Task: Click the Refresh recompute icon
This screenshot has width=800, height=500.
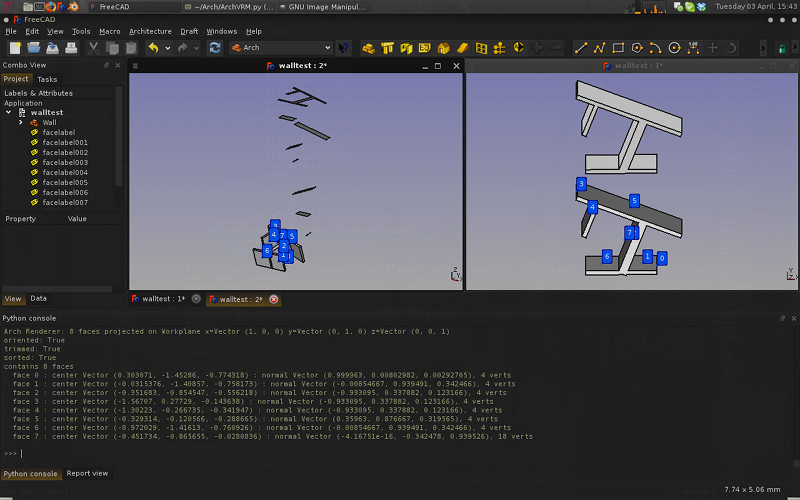Action: point(215,48)
